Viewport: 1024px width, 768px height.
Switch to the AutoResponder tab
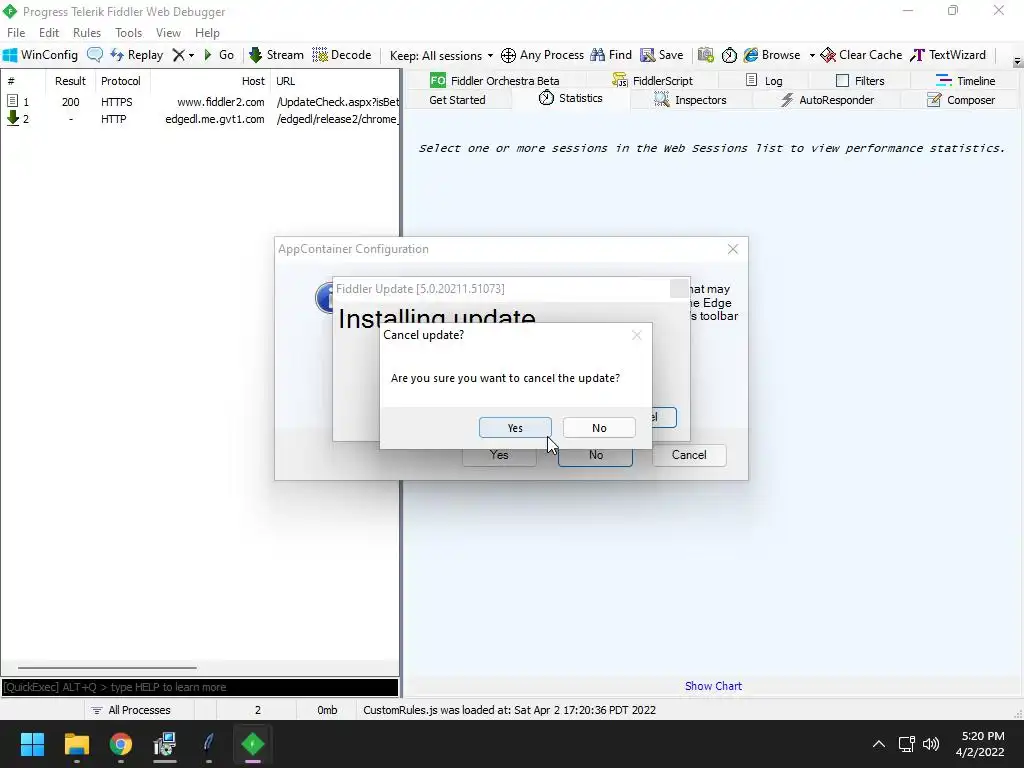click(827, 100)
